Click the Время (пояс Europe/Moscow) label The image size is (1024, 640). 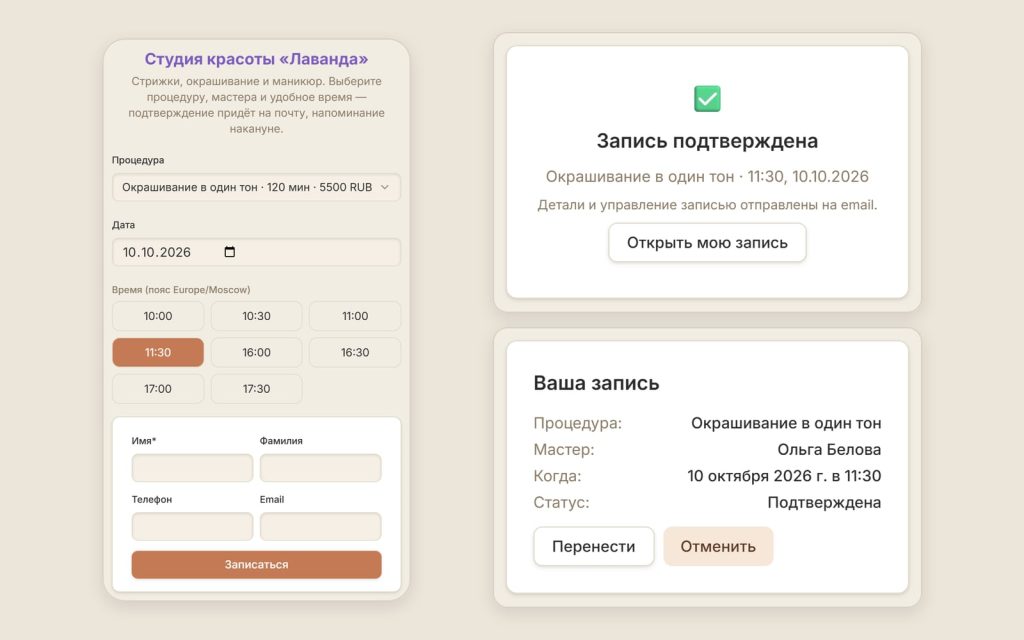pyautogui.click(x=181, y=290)
